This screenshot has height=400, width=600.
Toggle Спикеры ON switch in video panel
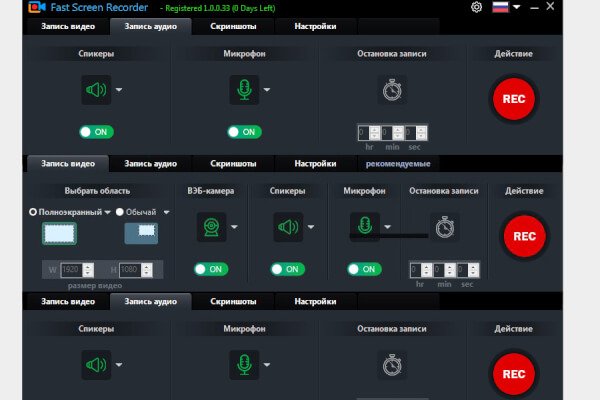(x=288, y=269)
